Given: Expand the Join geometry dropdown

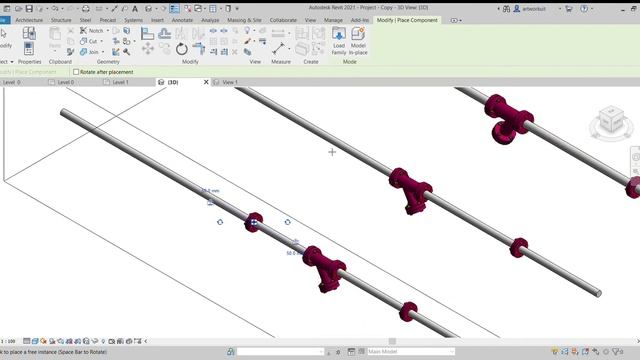Looking at the screenshot, I should click(x=103, y=52).
